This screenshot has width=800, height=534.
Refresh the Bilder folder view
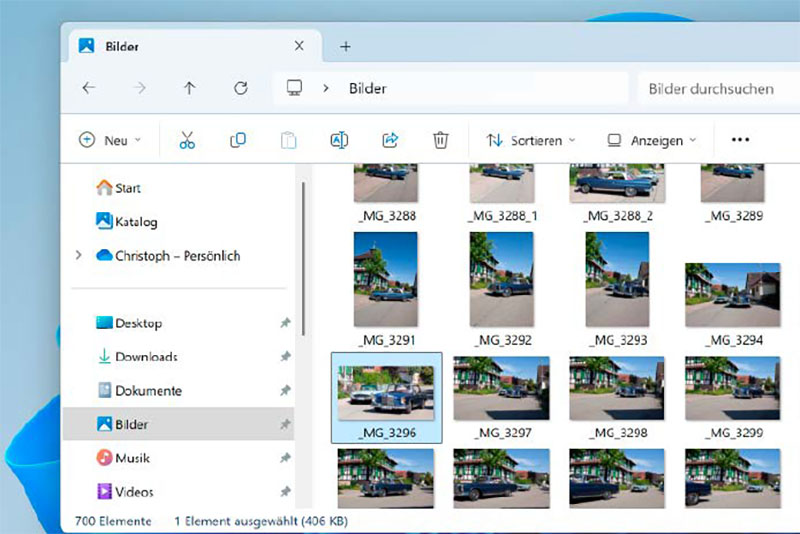pyautogui.click(x=240, y=88)
